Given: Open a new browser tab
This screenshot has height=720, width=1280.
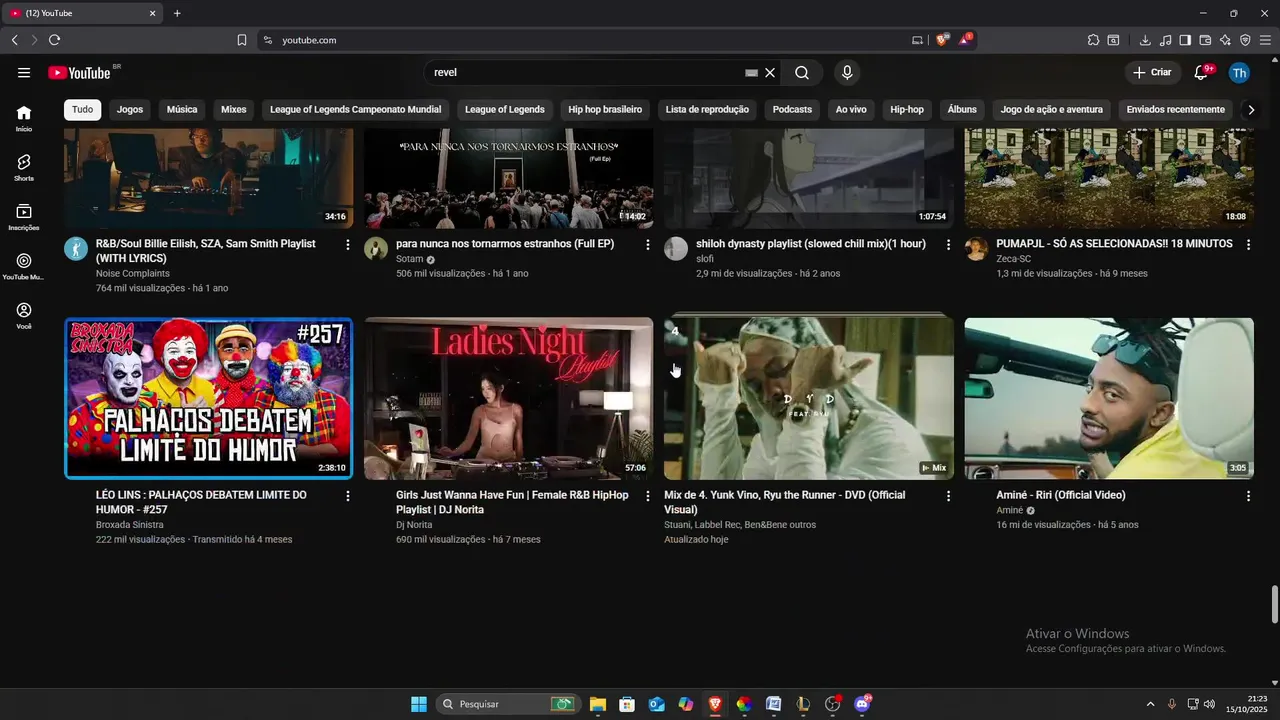Looking at the screenshot, I should point(177,13).
